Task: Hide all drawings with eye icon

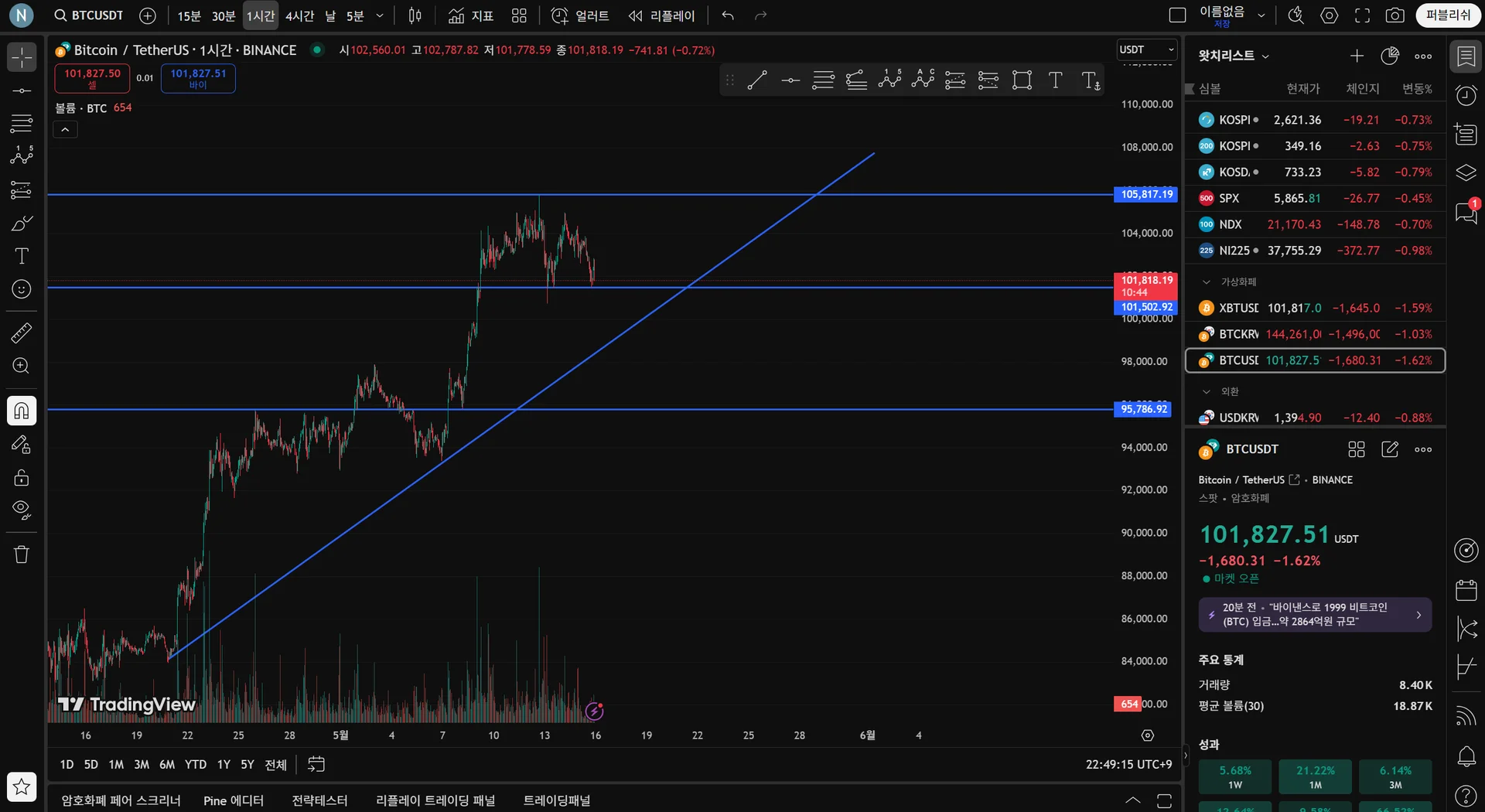Action: click(x=22, y=510)
